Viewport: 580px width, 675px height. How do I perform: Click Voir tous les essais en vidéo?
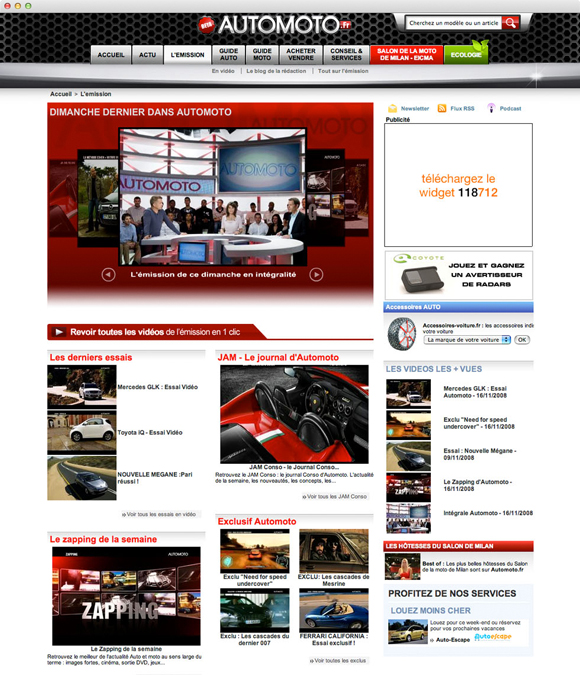click(159, 514)
